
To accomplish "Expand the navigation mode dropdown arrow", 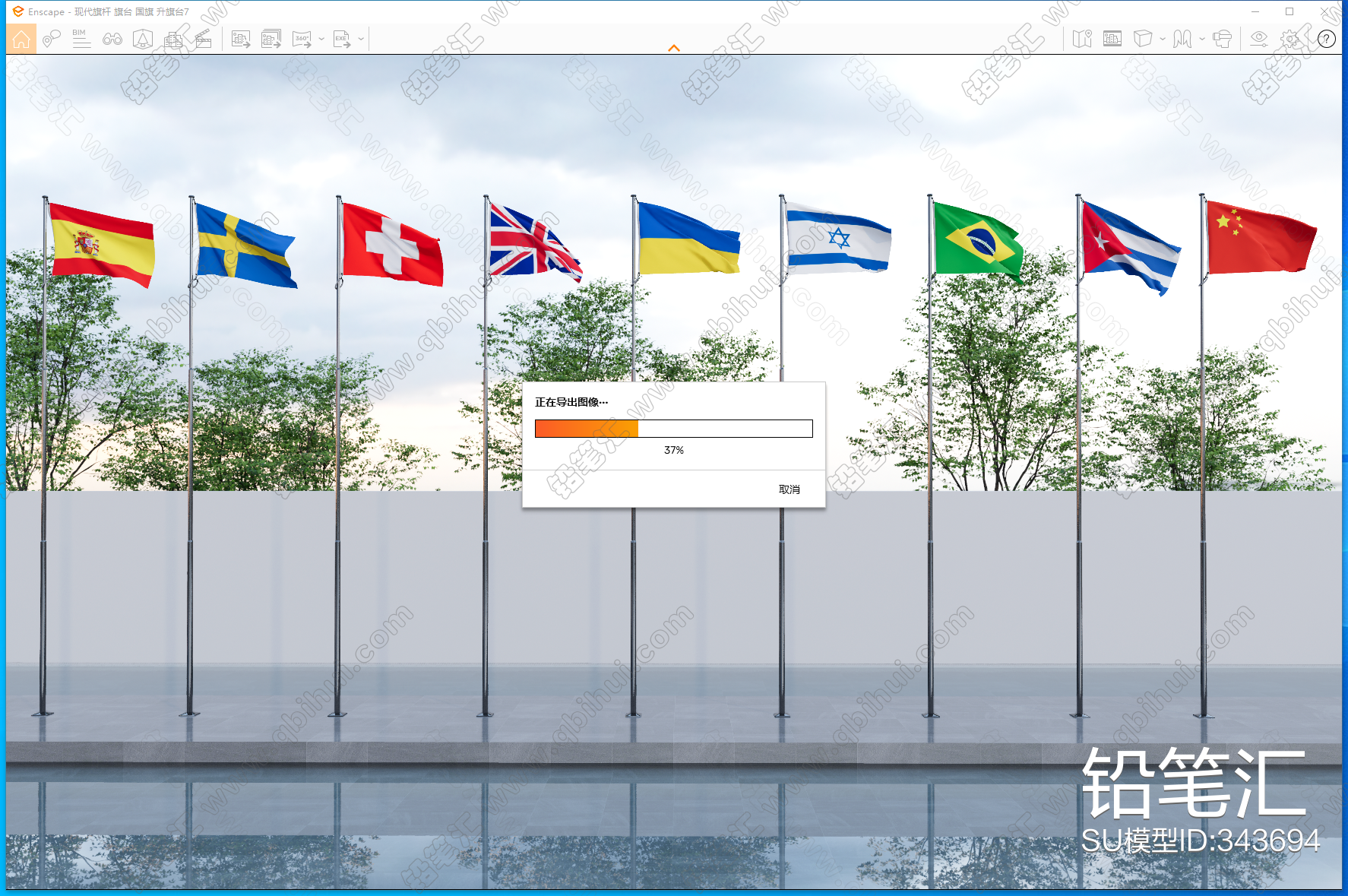I will pos(1202,39).
